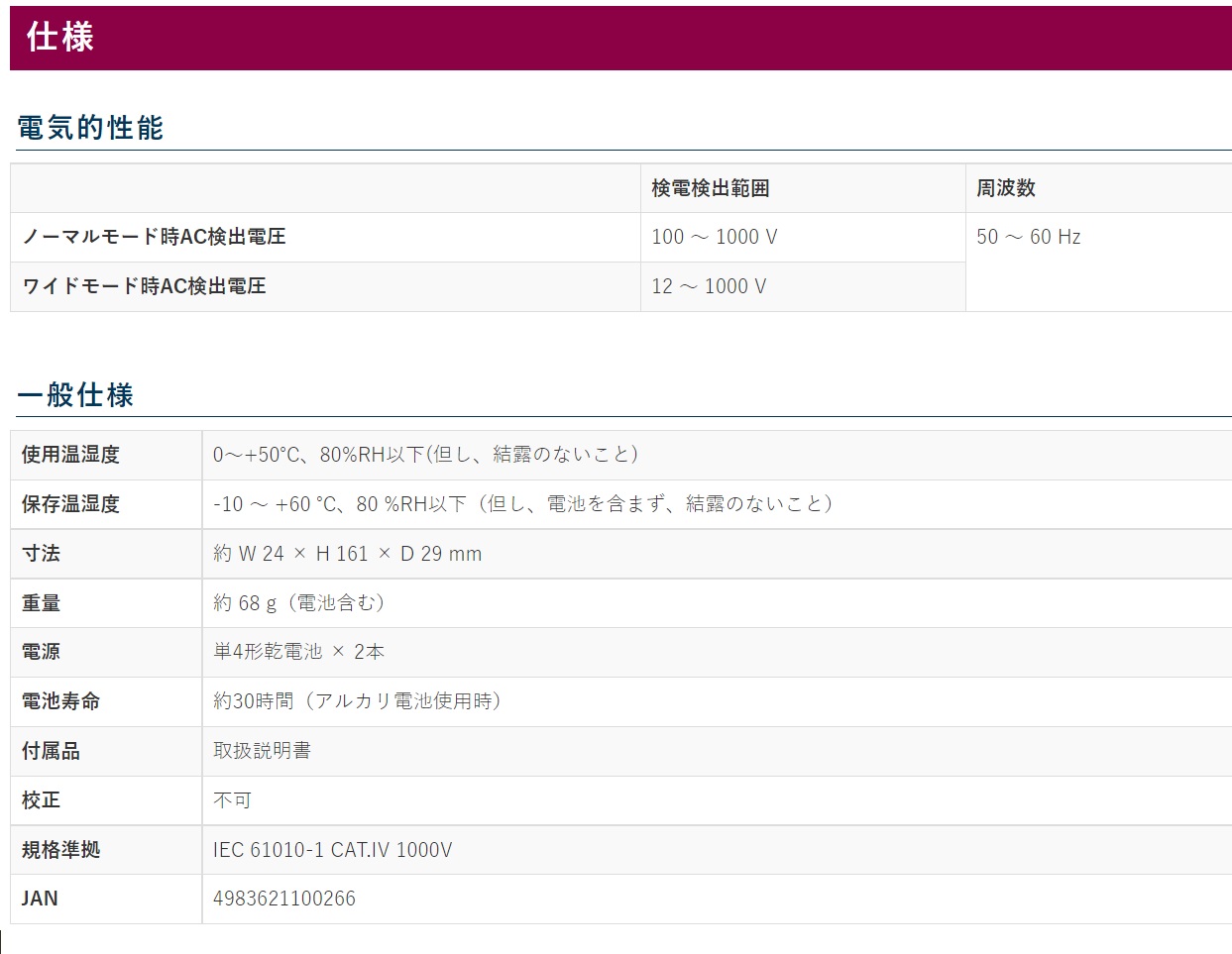Click the 電気的性能 section heading
Image resolution: width=1232 pixels, height=954 pixels.
(90, 128)
